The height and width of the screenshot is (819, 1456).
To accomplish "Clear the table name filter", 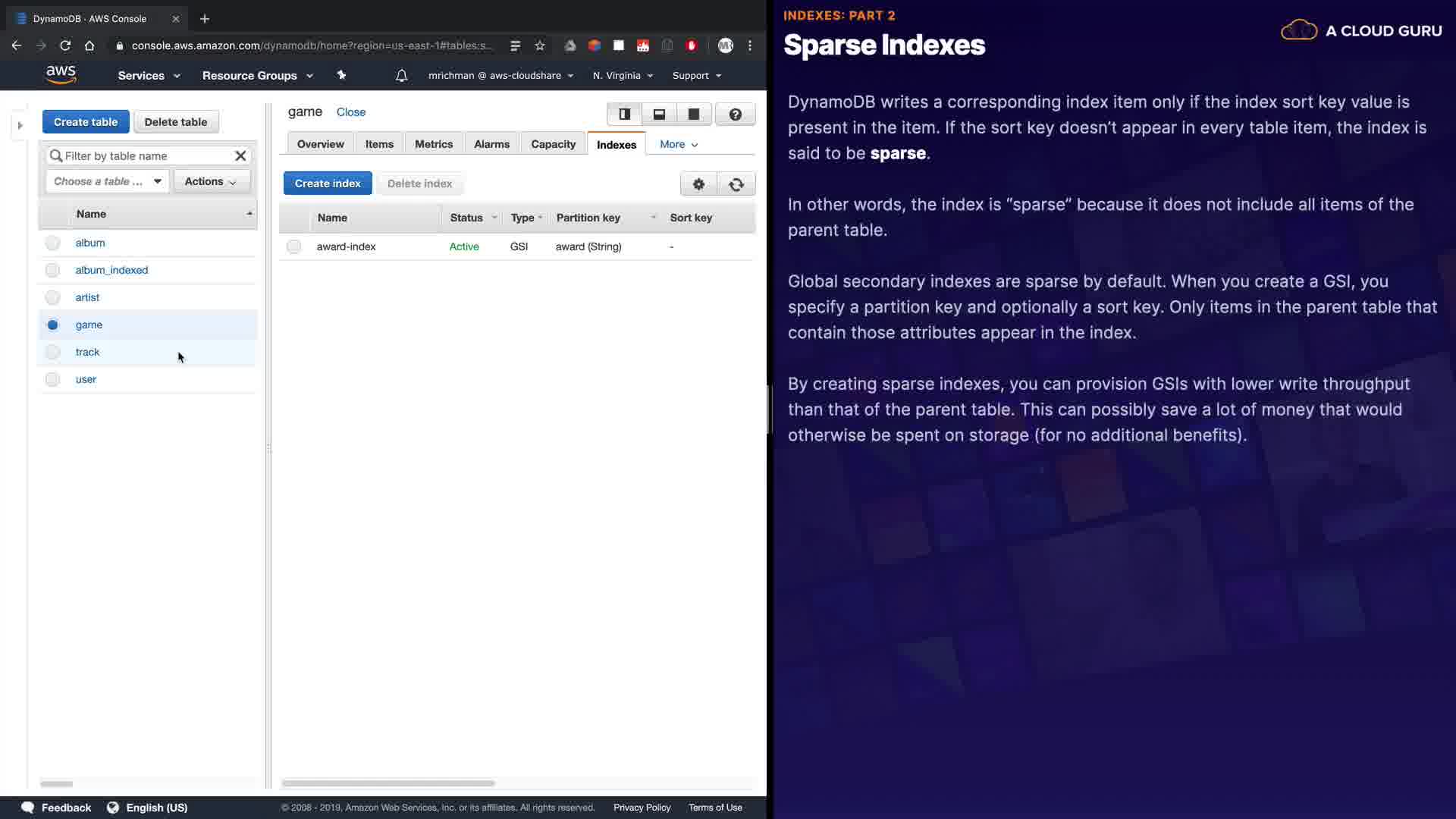I will [240, 155].
